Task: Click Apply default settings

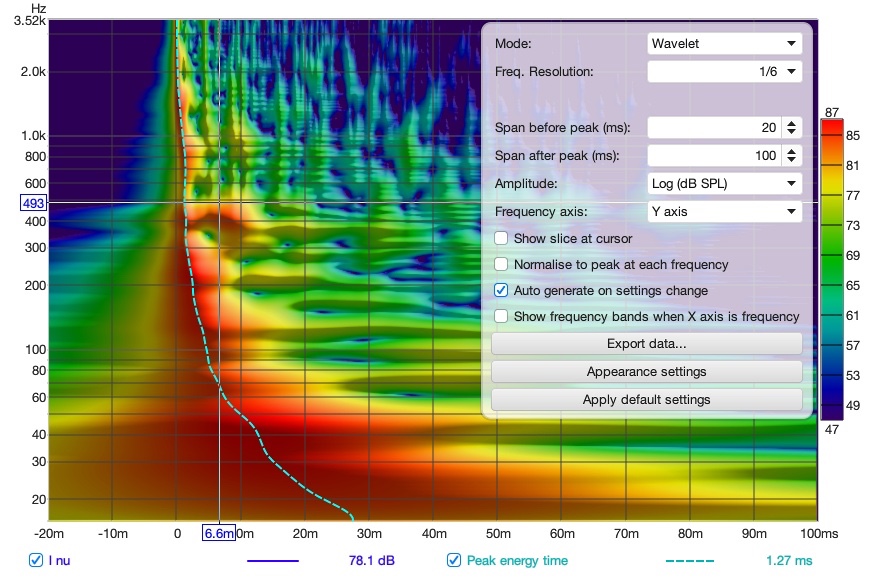Action: (x=647, y=400)
